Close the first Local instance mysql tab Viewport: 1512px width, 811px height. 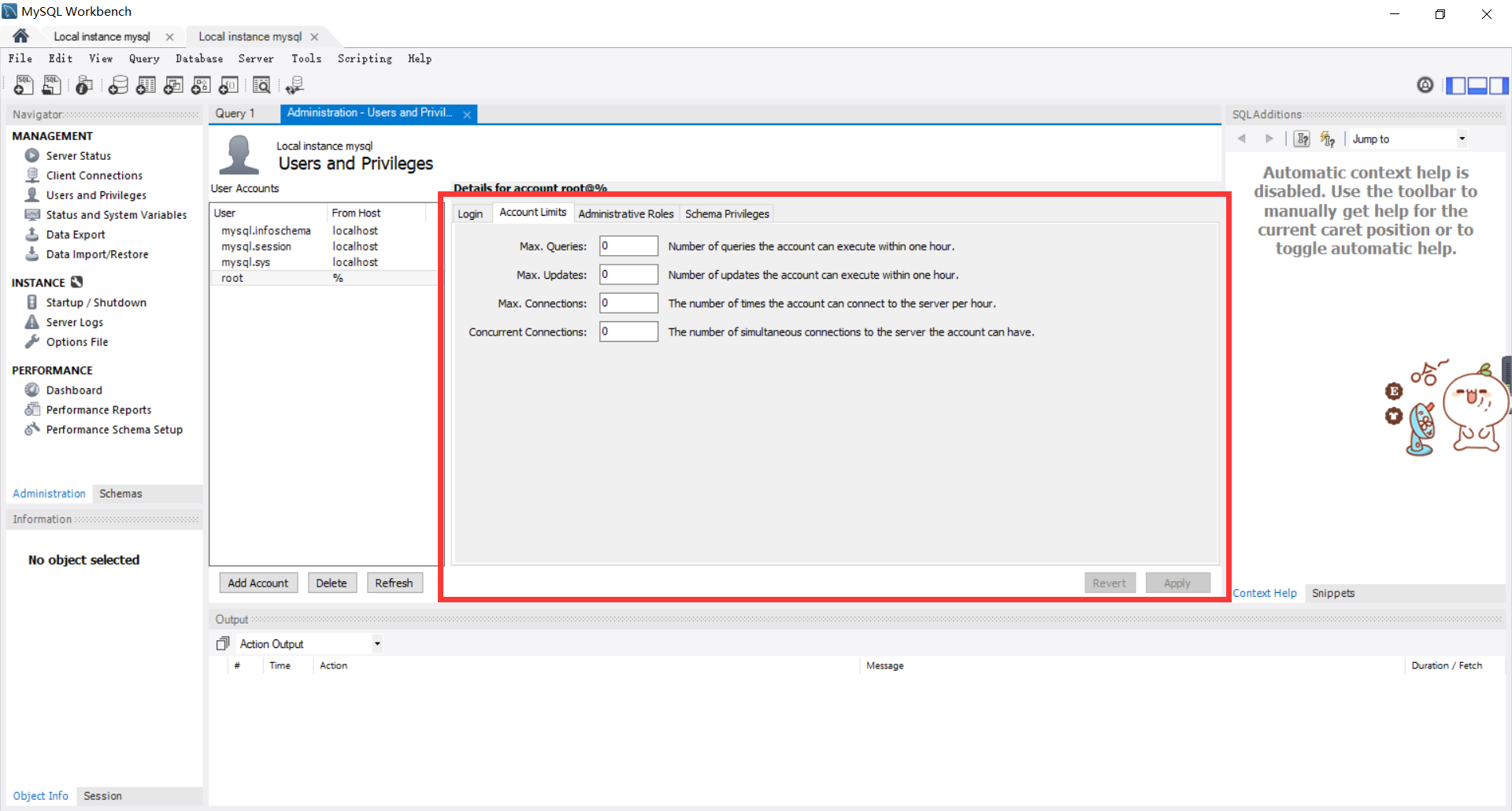pyautogui.click(x=169, y=37)
